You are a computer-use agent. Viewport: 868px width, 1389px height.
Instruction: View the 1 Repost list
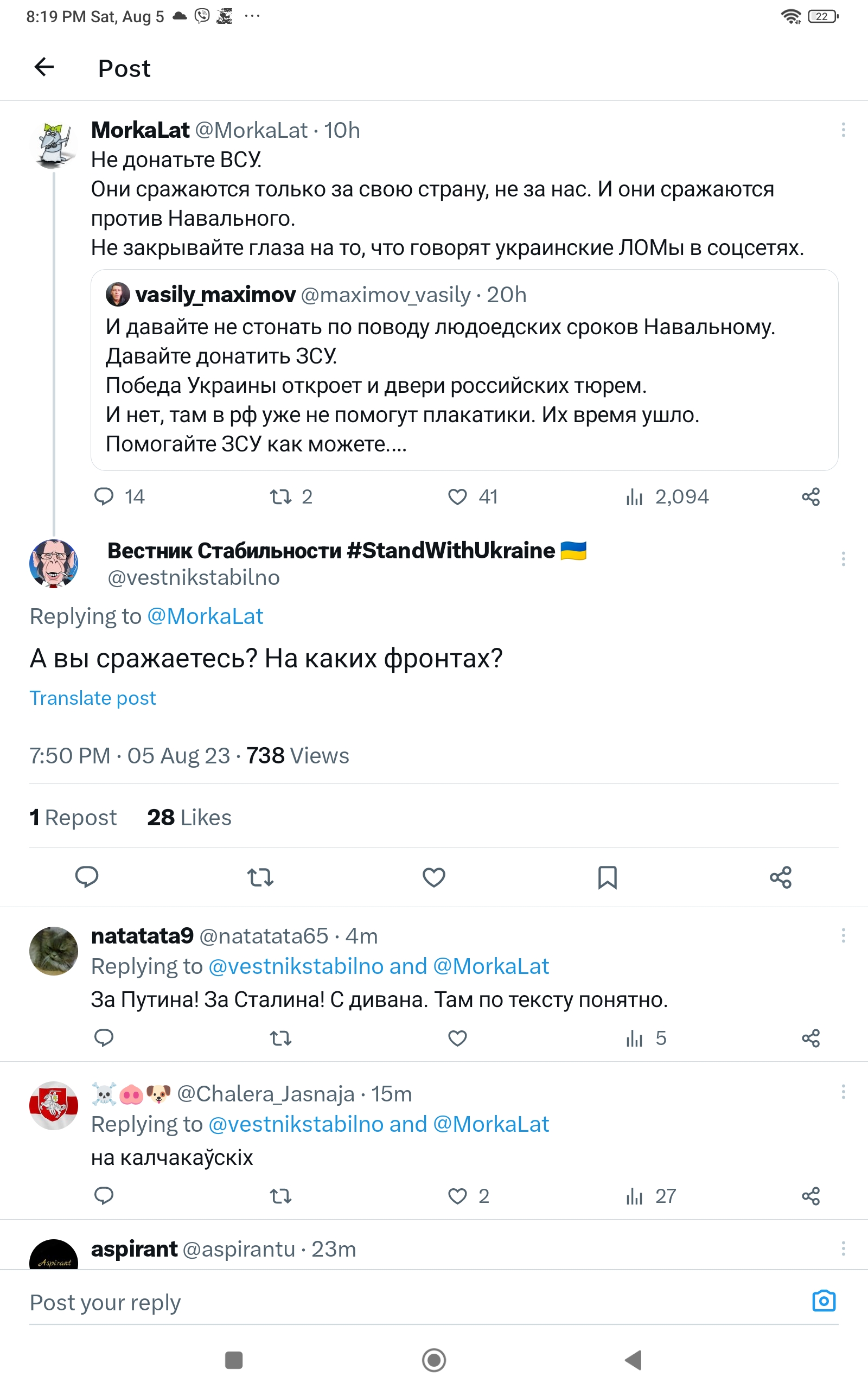[x=73, y=817]
